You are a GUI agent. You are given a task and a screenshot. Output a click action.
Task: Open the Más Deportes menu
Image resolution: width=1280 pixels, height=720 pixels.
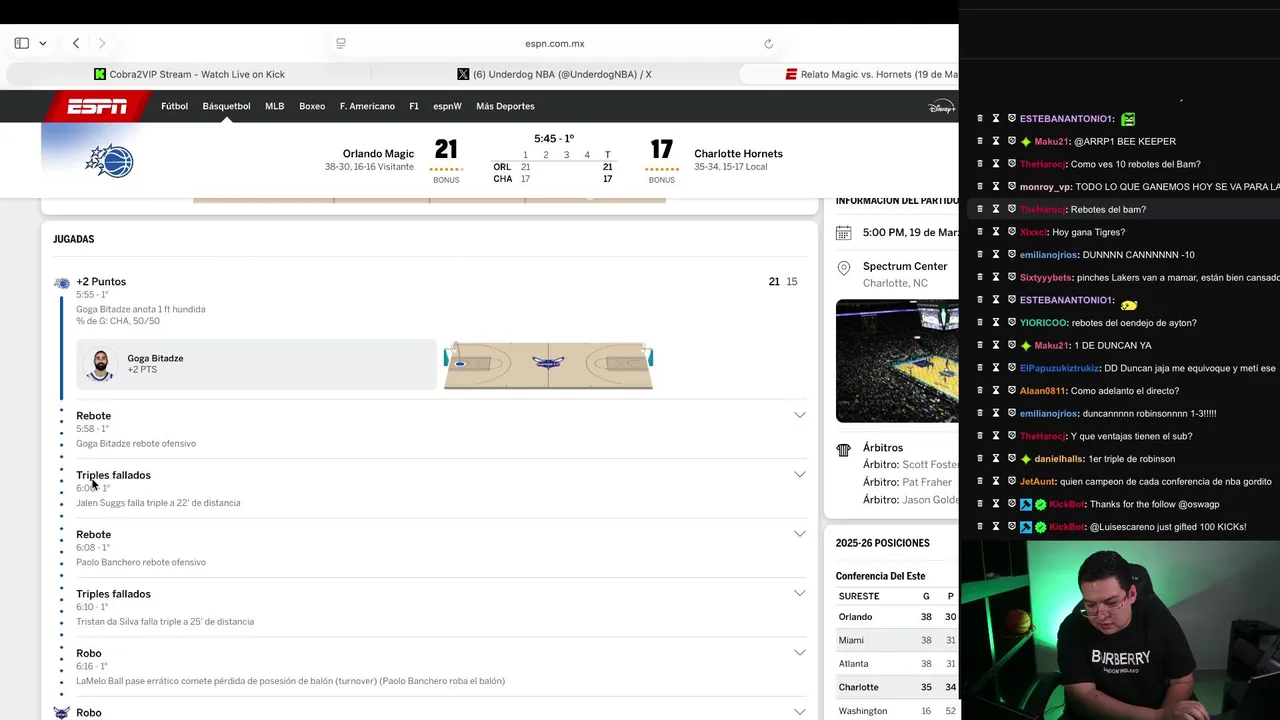pyautogui.click(x=505, y=106)
